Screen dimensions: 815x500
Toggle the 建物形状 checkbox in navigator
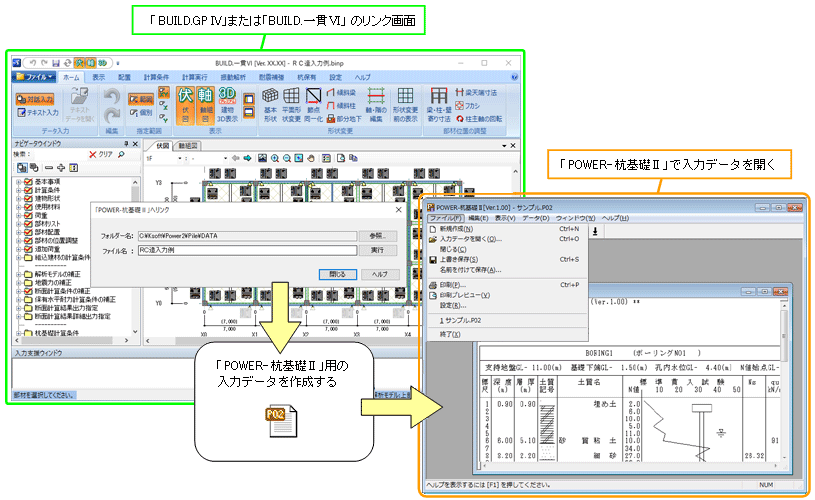pyautogui.click(x=29, y=199)
